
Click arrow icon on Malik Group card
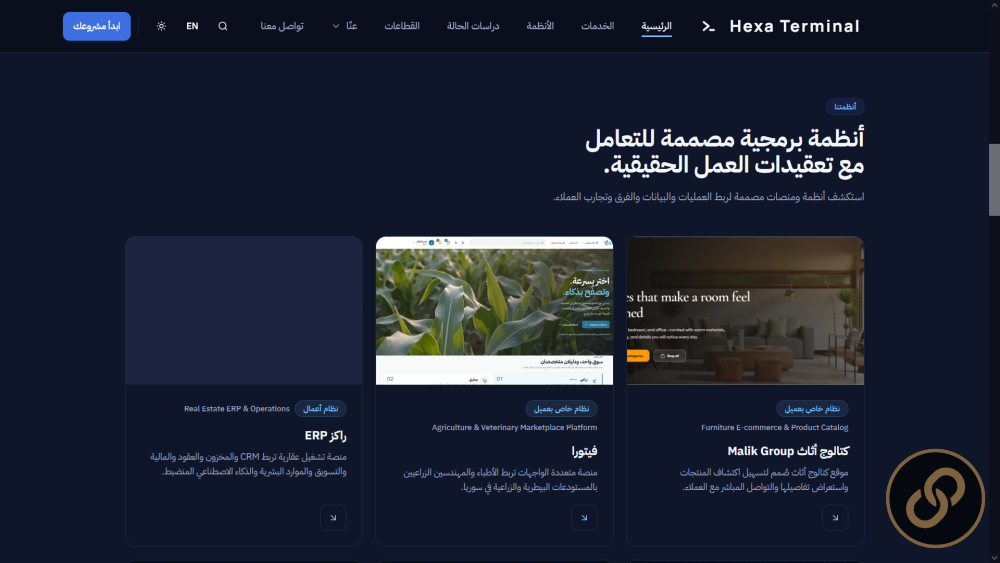835,518
